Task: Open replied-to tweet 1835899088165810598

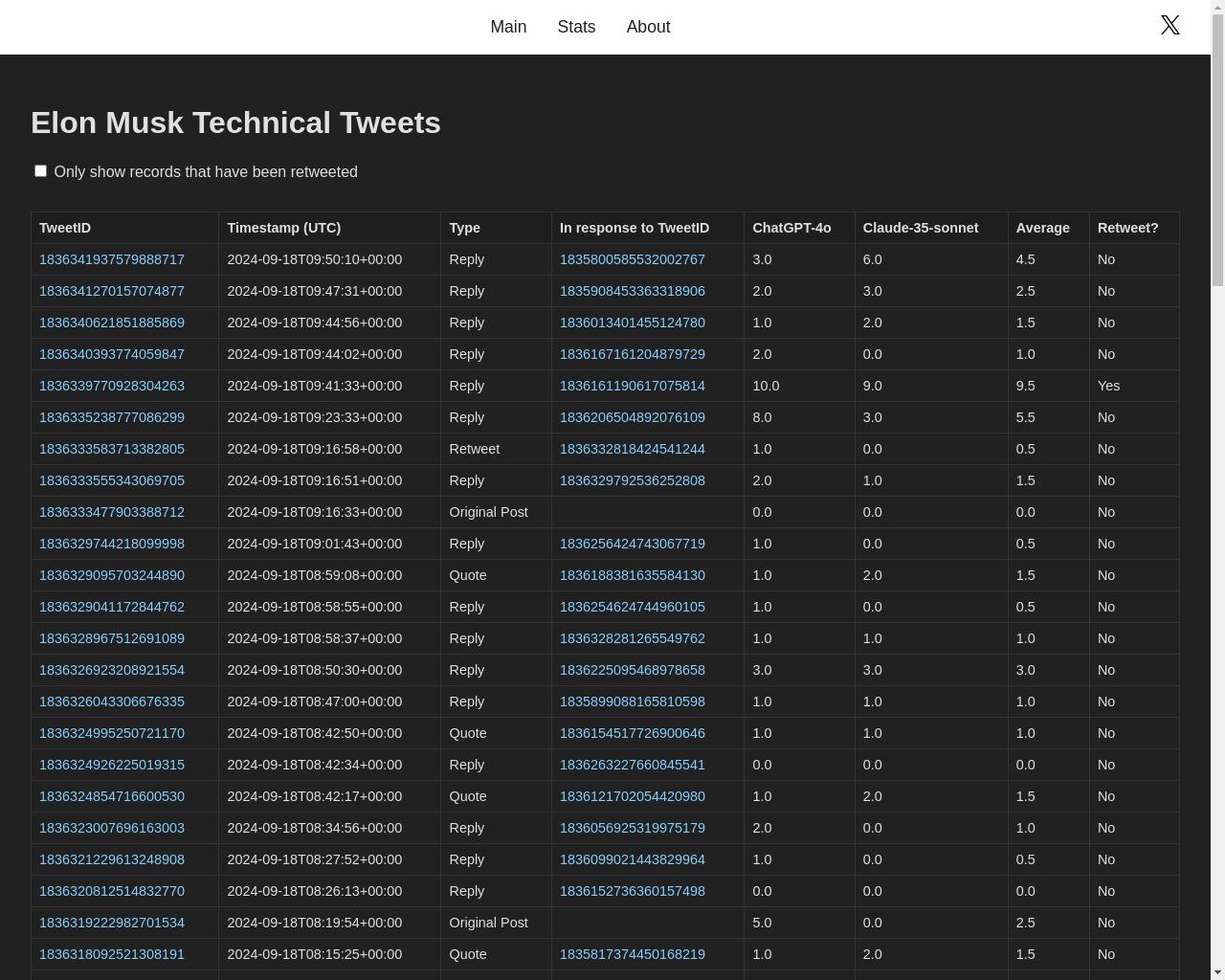Action: pos(633,702)
